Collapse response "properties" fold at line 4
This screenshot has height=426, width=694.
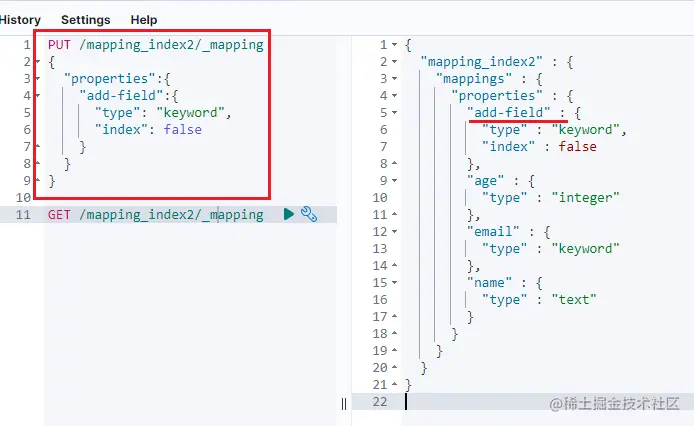pyautogui.click(x=394, y=95)
